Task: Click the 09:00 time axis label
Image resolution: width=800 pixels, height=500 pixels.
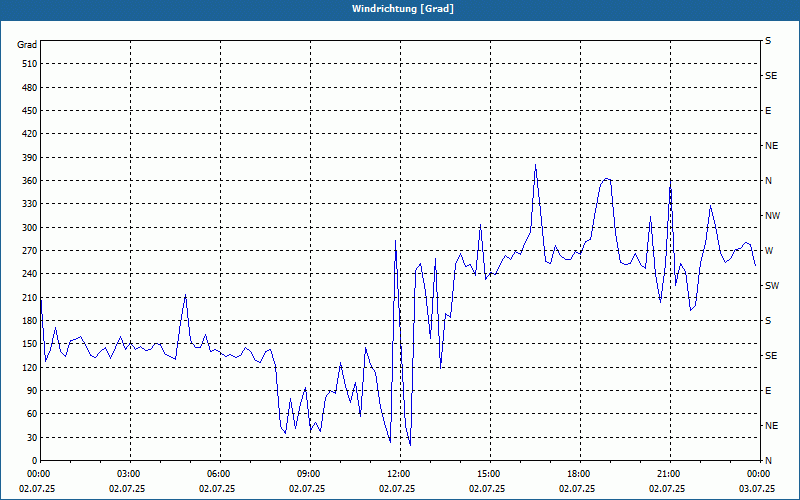Action: pos(307,473)
